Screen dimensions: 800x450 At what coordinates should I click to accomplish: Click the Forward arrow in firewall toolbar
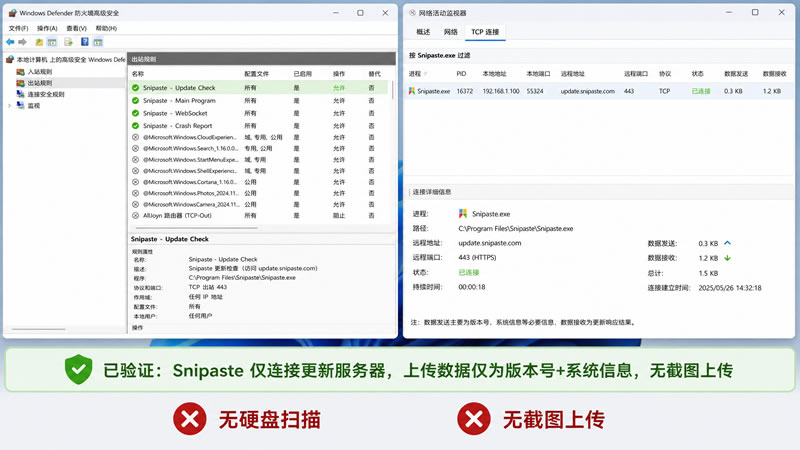[22, 42]
